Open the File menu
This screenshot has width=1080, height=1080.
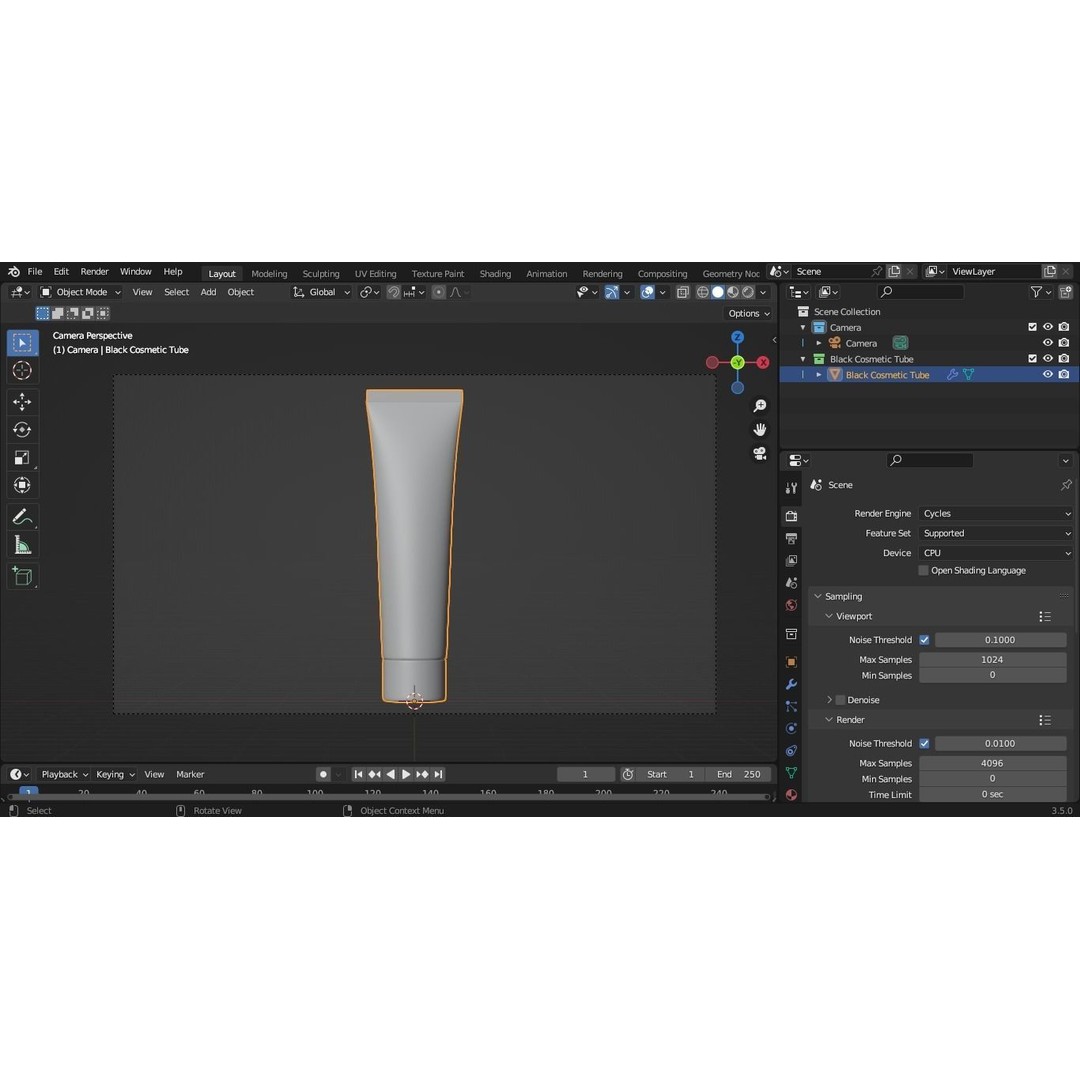pos(35,271)
